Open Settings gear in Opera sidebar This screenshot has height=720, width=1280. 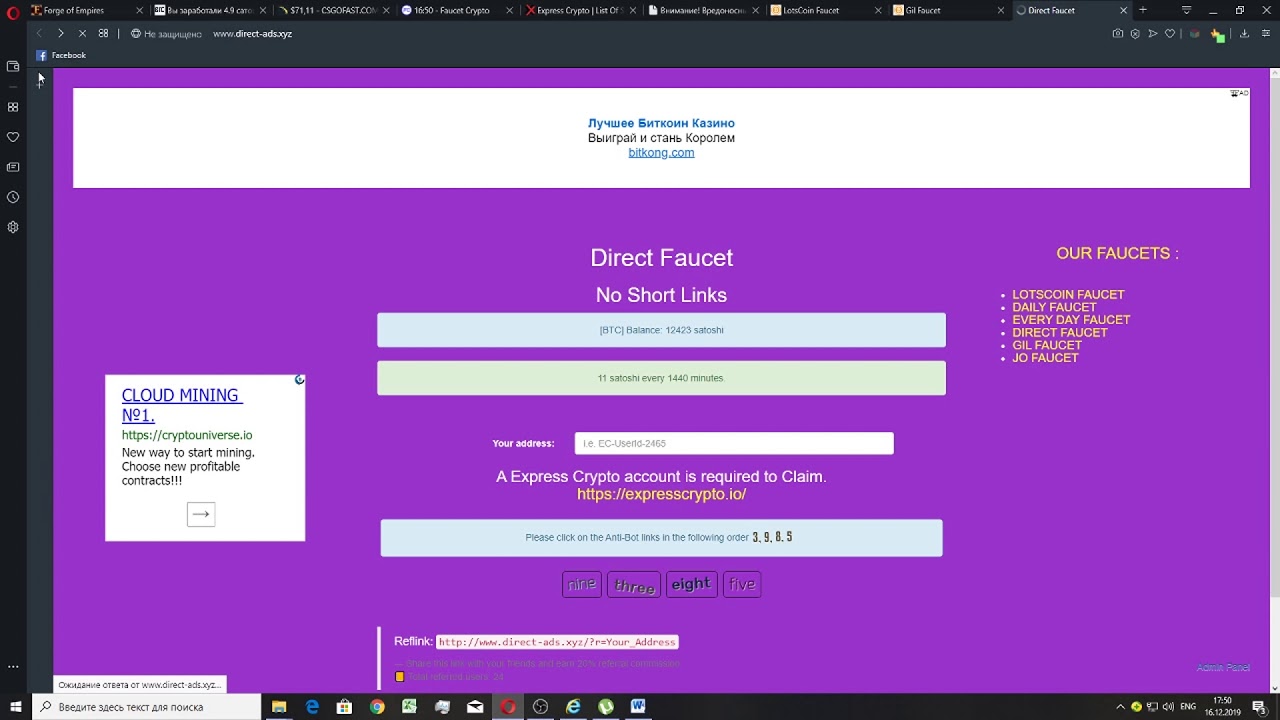13,227
